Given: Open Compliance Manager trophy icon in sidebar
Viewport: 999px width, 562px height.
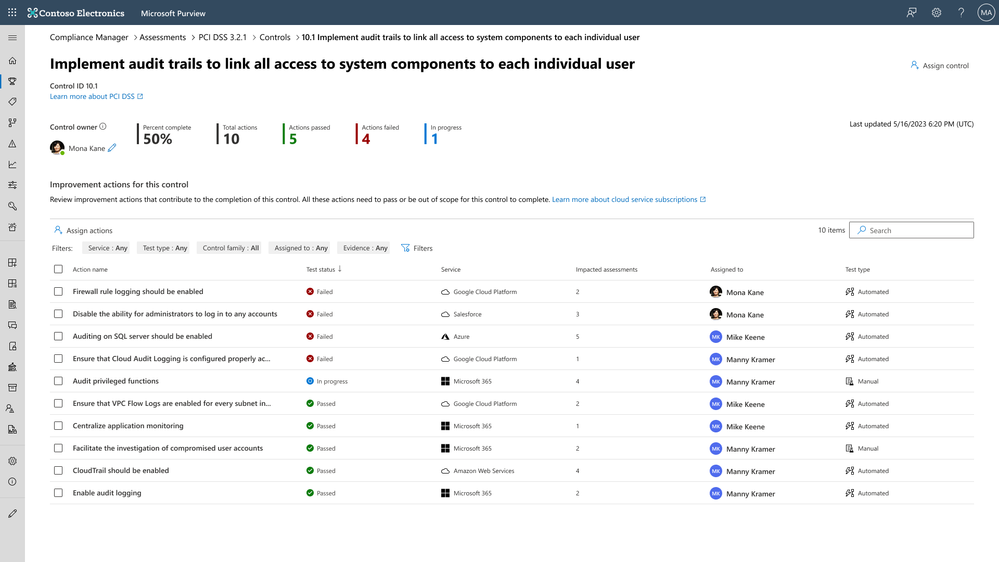Looking at the screenshot, I should (x=12, y=81).
